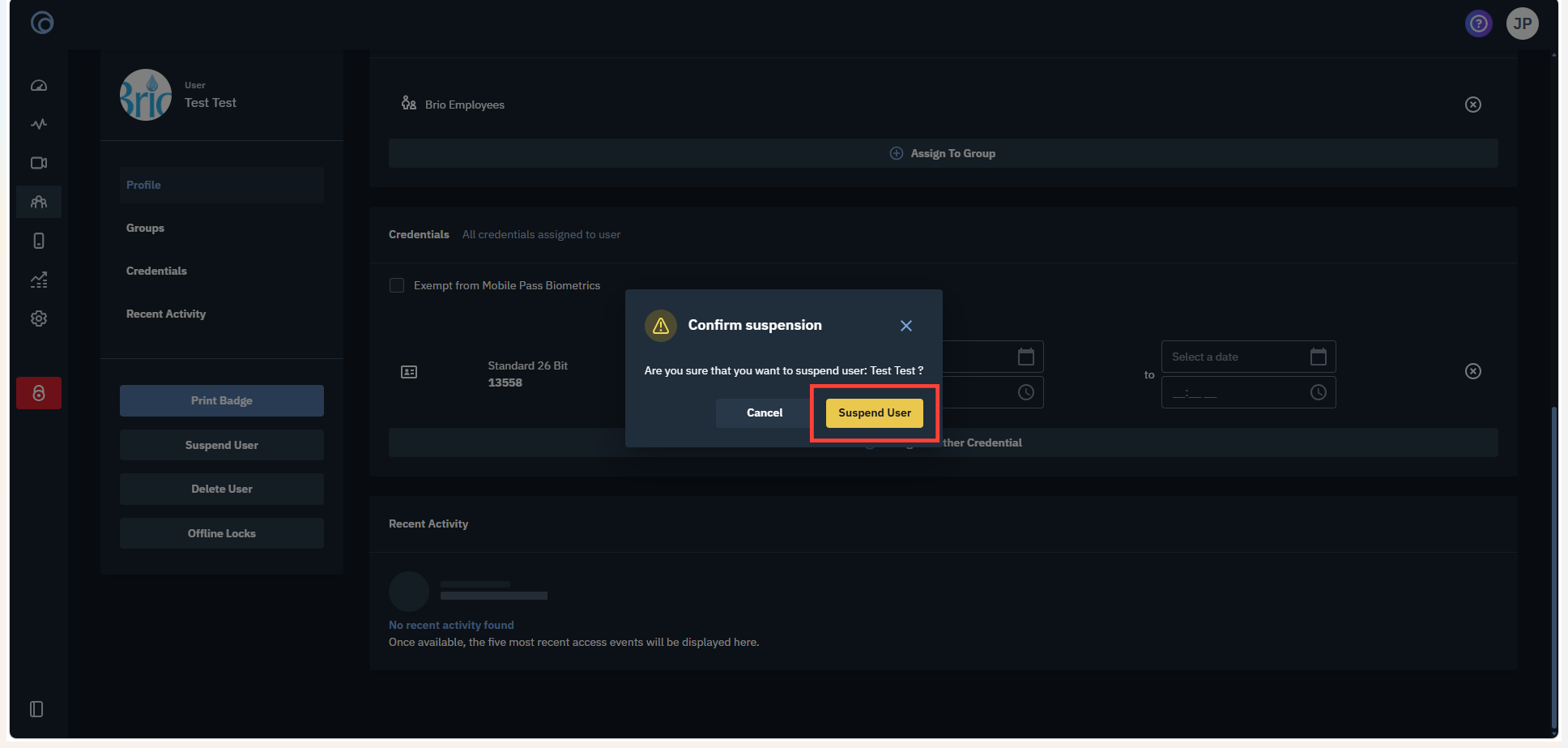This screenshot has width=1568, height=748.
Task: Click Suspend User in the left panel
Action: [222, 445]
